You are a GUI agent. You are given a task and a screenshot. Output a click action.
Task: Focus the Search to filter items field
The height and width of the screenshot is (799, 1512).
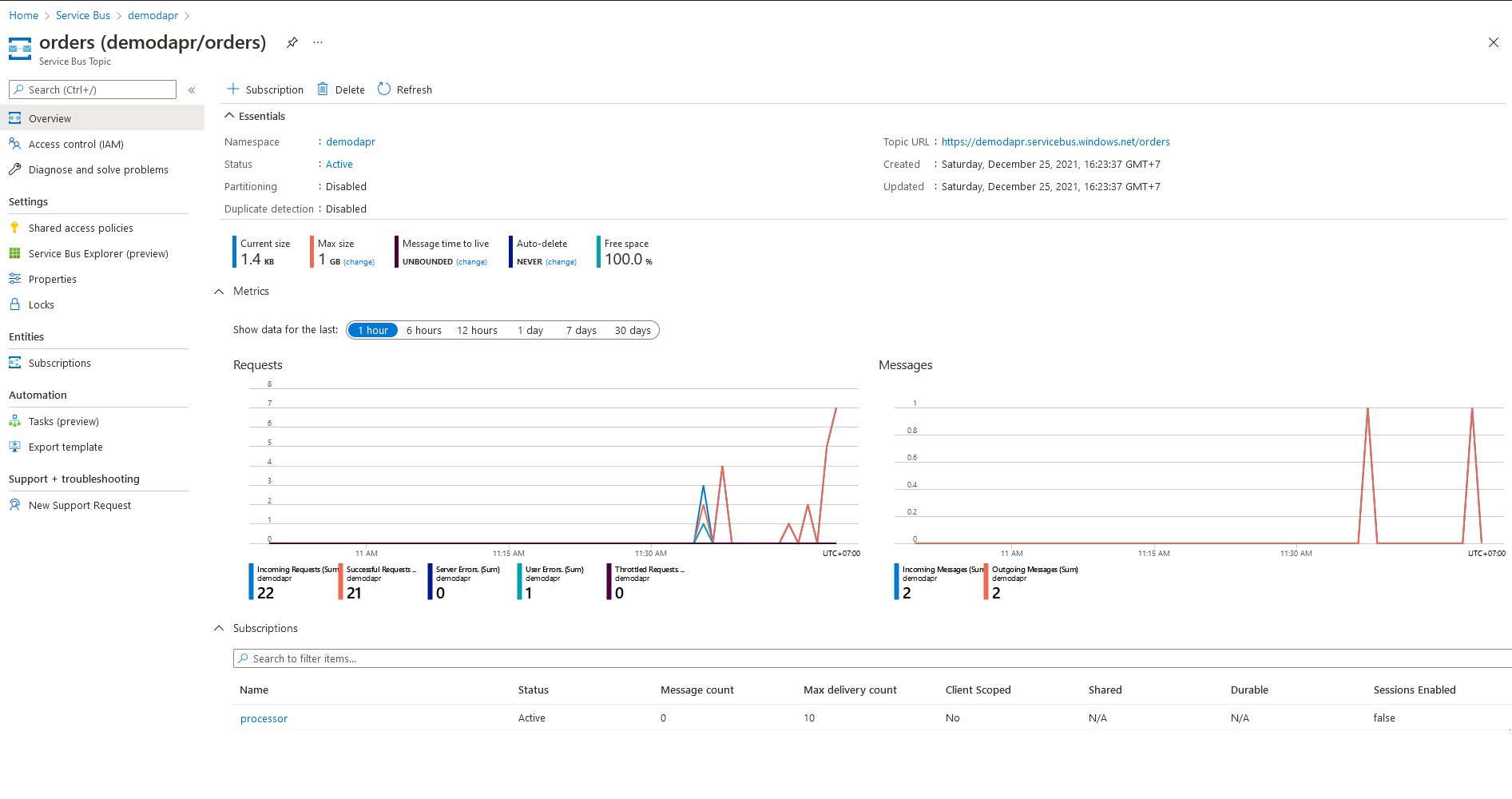click(872, 658)
